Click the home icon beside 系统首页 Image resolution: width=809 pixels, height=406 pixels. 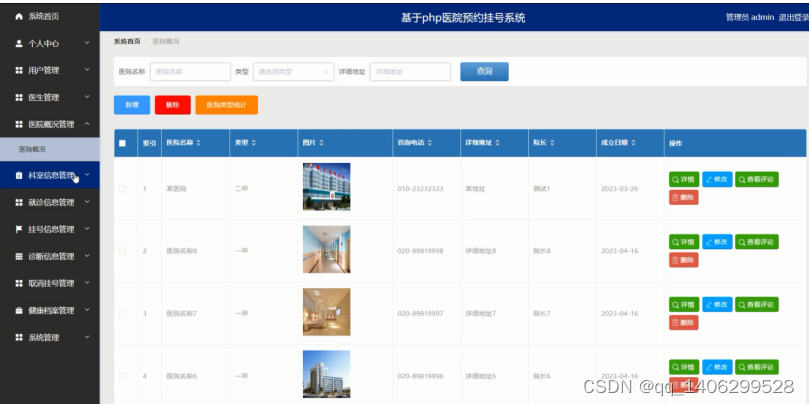(19, 17)
